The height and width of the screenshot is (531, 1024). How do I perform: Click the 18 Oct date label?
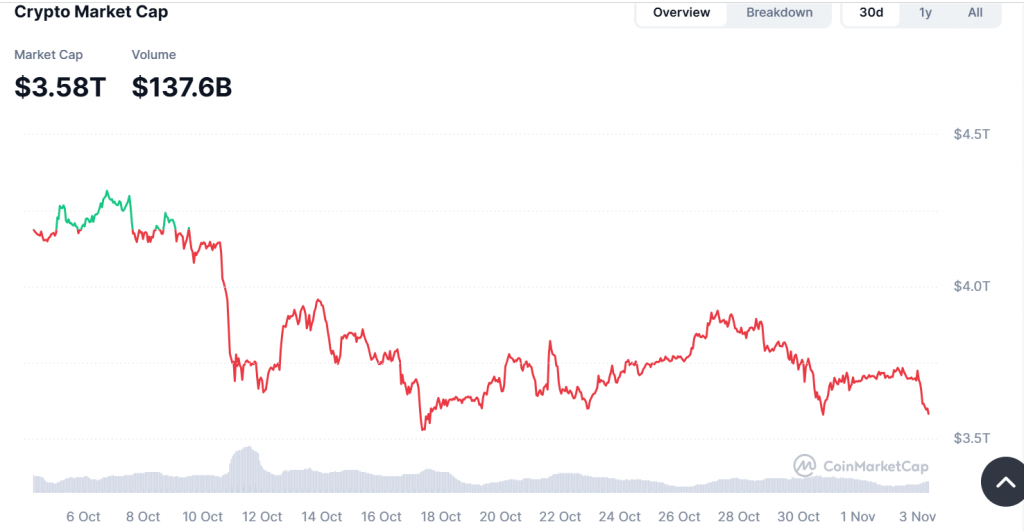click(441, 517)
